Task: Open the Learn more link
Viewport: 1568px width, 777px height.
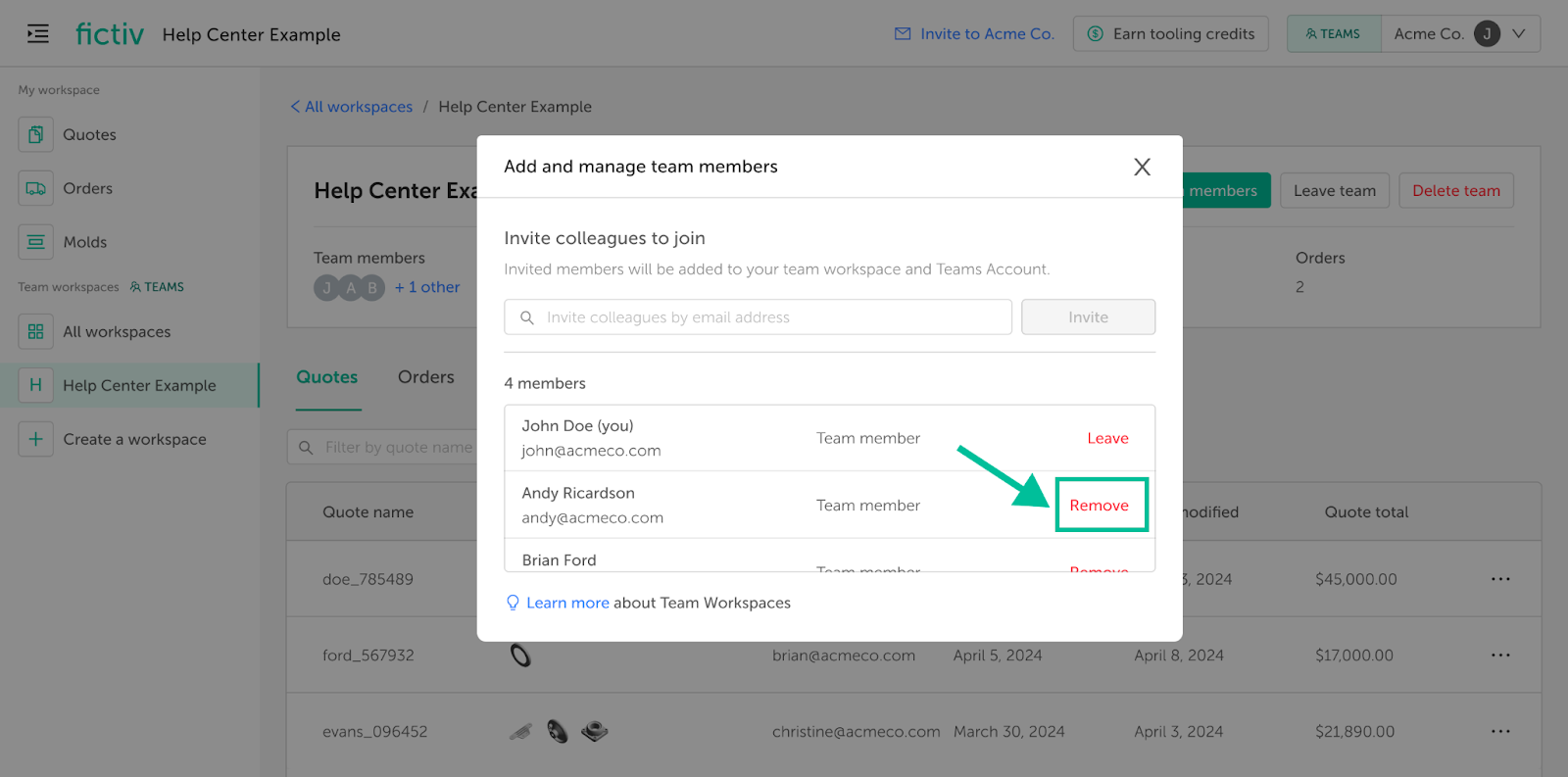Action: click(x=567, y=603)
